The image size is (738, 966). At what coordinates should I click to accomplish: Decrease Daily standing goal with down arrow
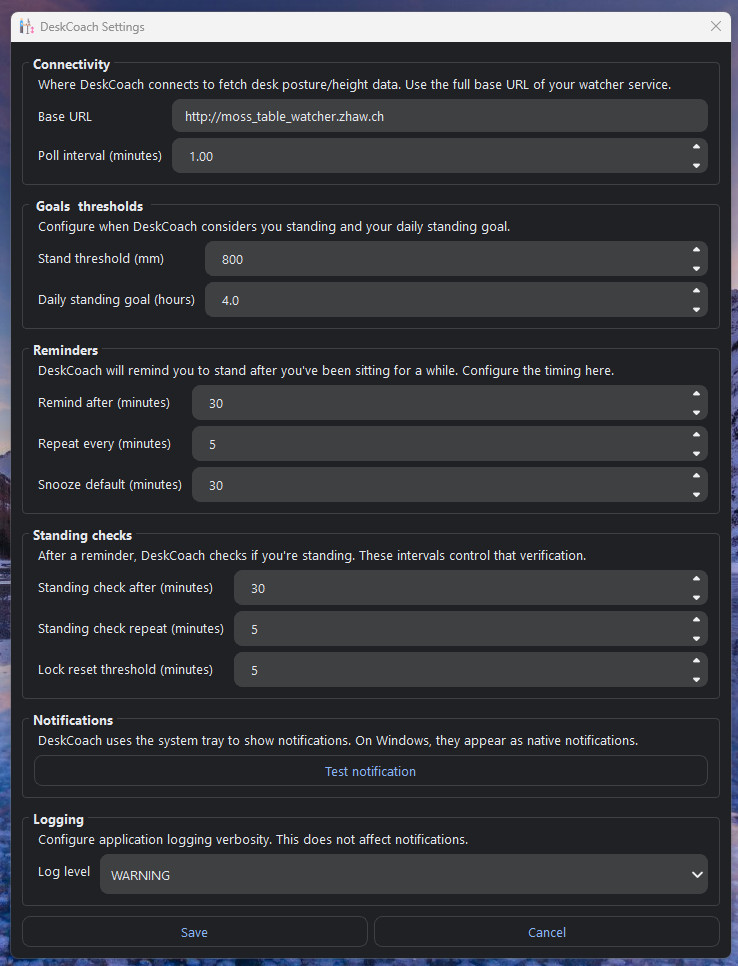[696, 309]
